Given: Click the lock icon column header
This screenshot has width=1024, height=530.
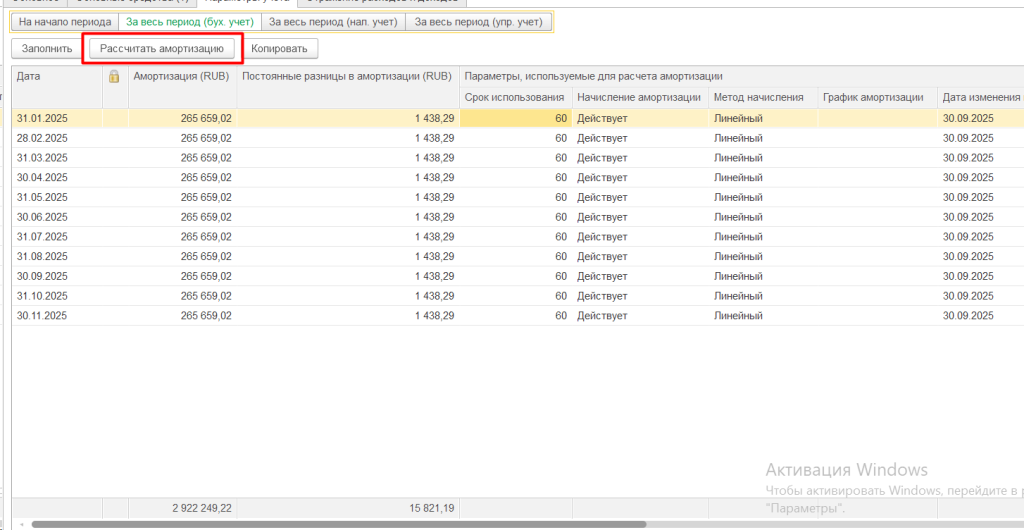Looking at the screenshot, I should pos(114,76).
